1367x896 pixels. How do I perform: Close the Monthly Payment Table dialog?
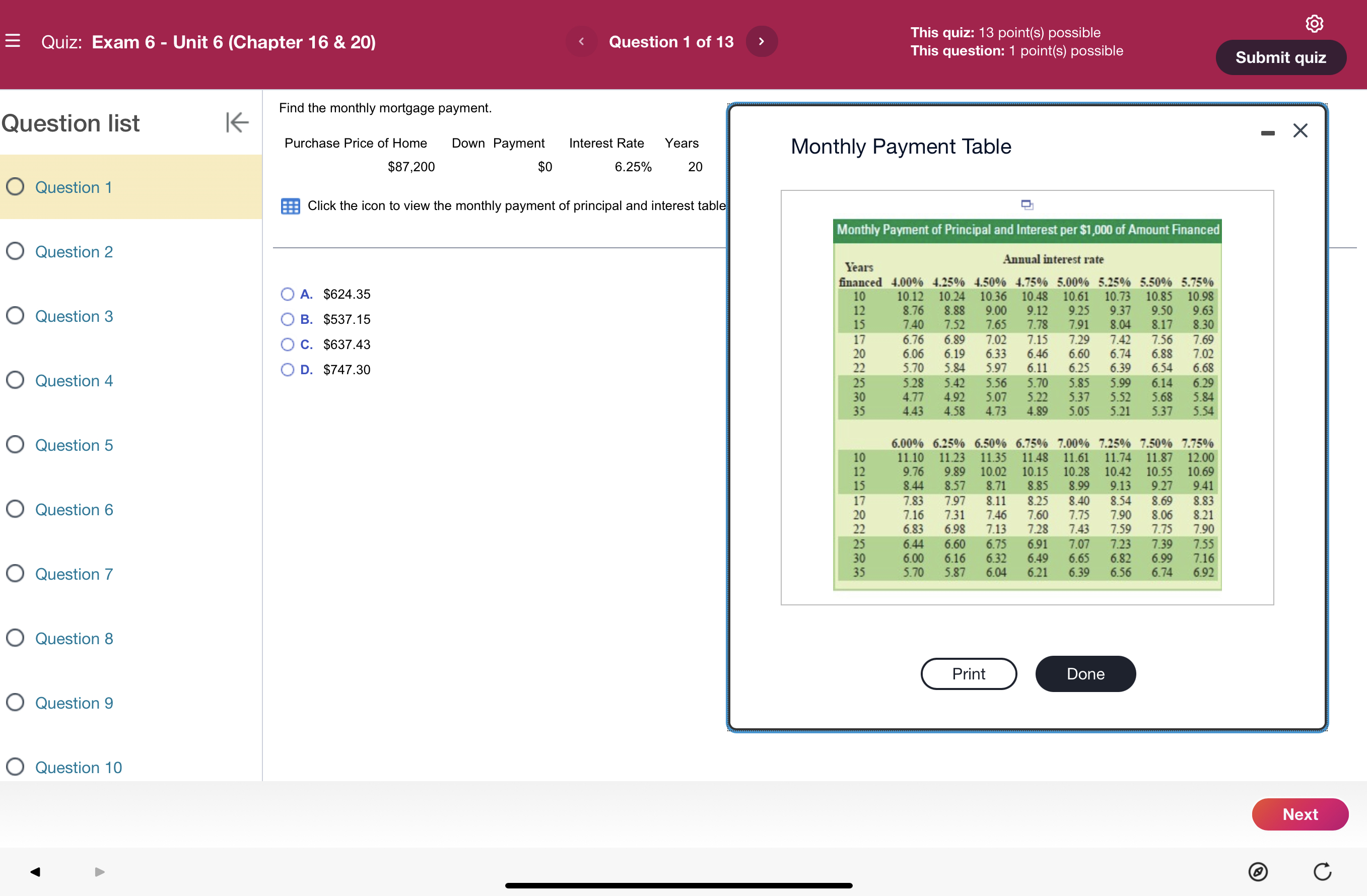[1300, 130]
